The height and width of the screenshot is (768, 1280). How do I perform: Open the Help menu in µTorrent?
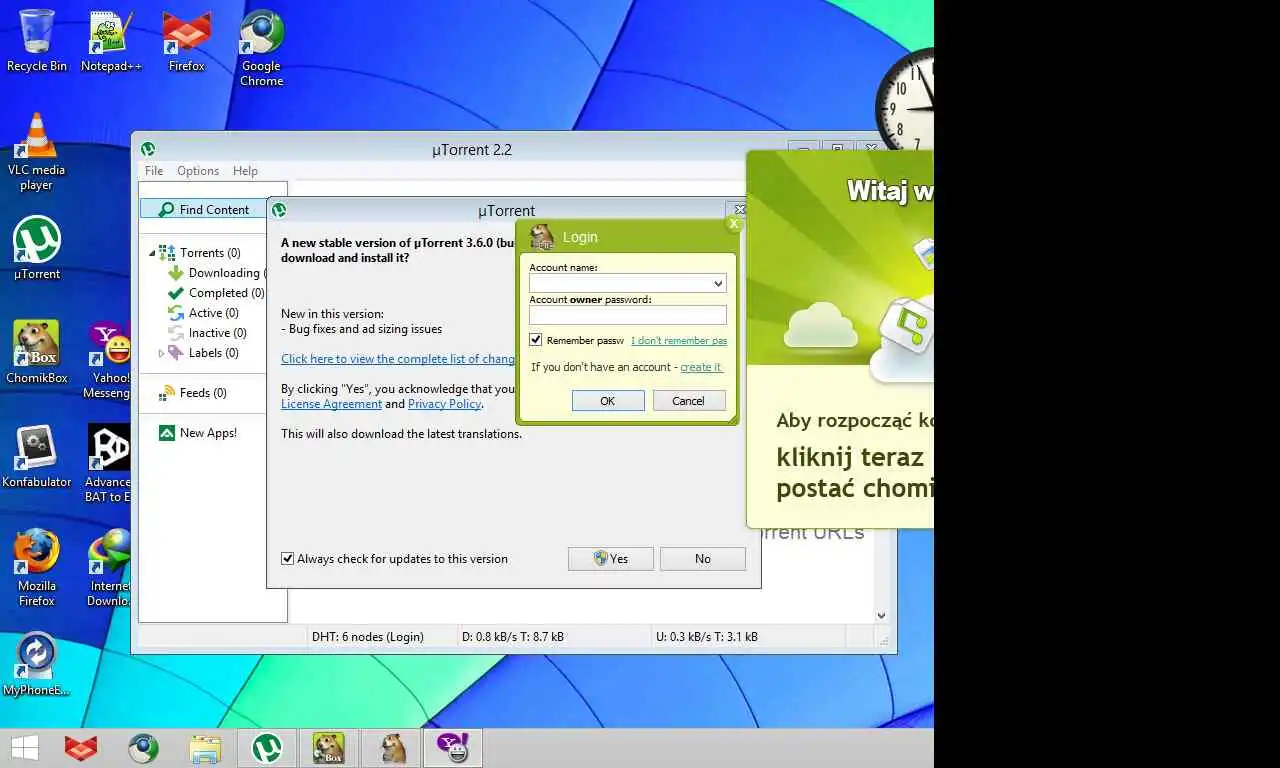coord(245,171)
